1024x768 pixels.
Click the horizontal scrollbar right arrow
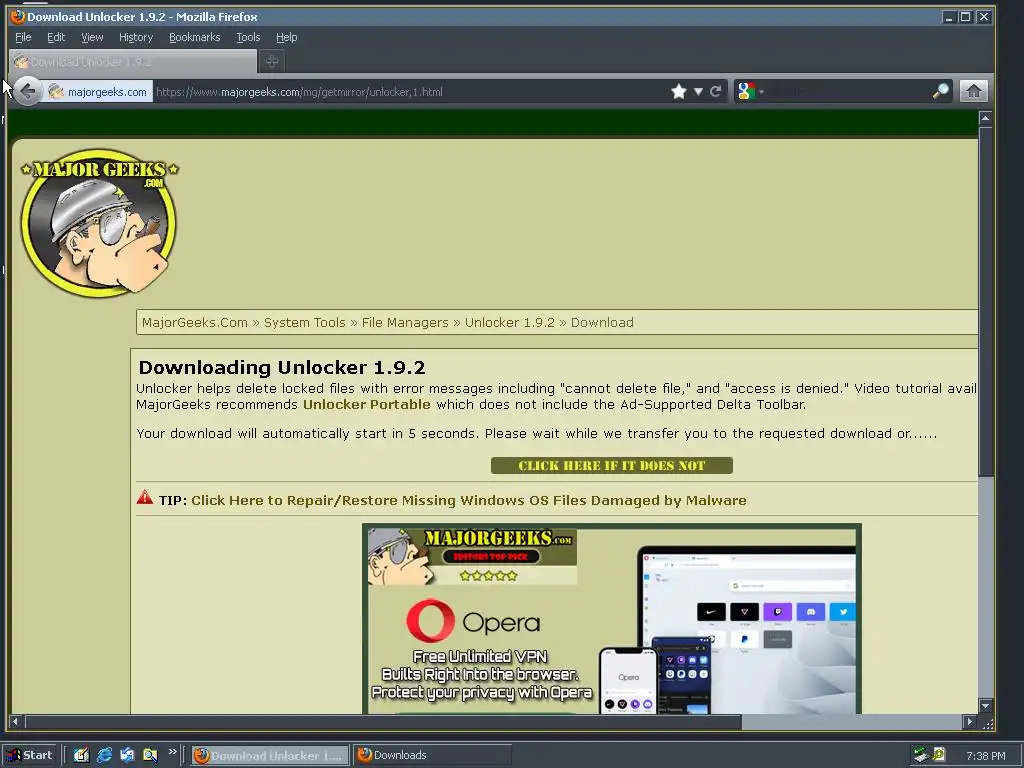970,722
